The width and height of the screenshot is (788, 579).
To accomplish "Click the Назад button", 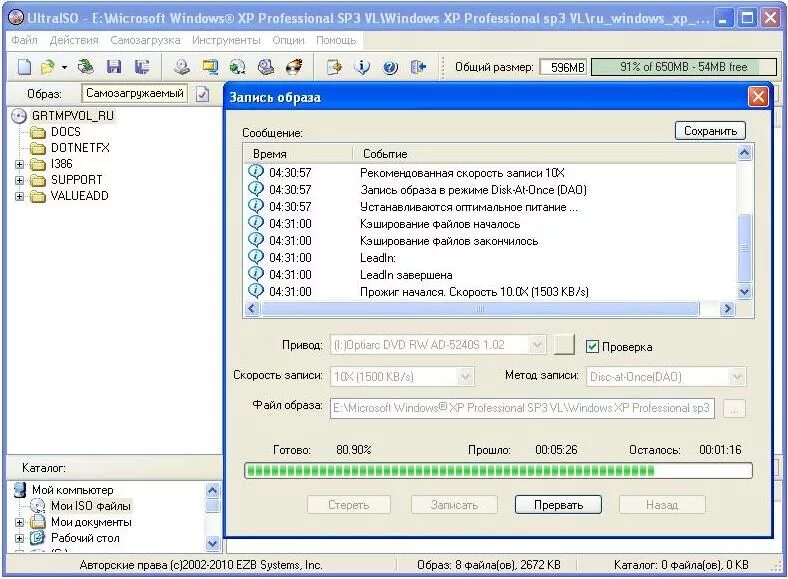I will tap(662, 505).
